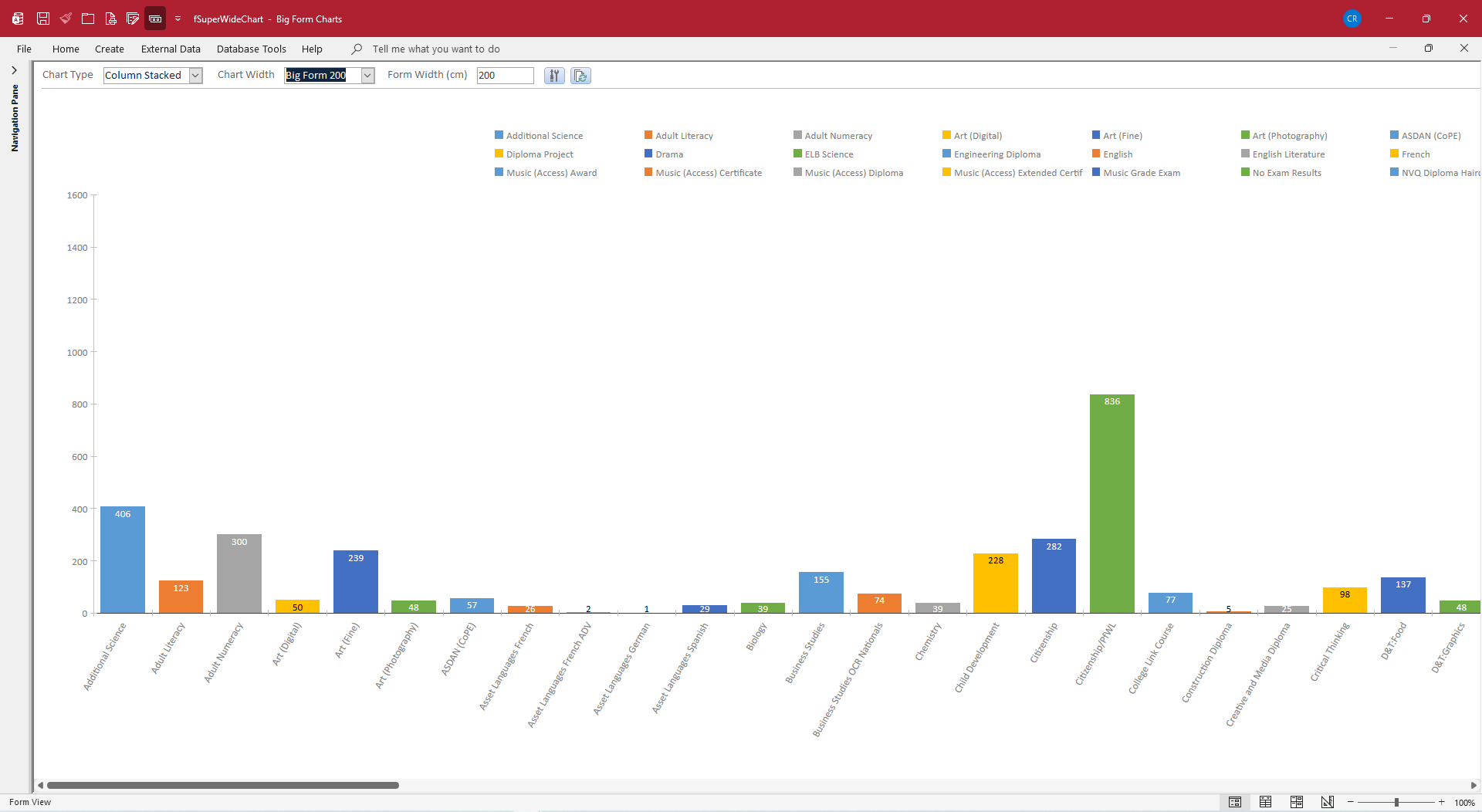Open the External Data ribbon tab
Screen dimensions: 1482x812
[171, 49]
